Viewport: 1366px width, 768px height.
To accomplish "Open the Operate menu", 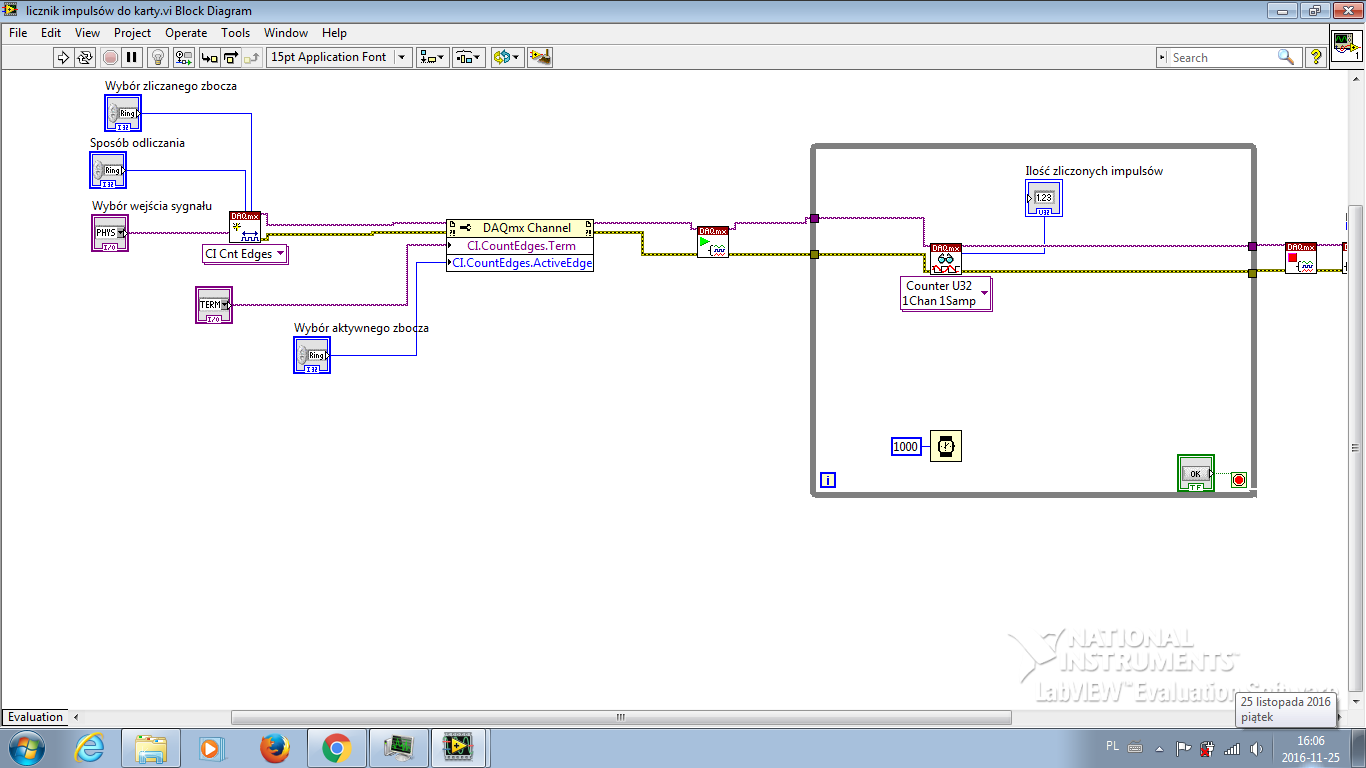I will [186, 33].
